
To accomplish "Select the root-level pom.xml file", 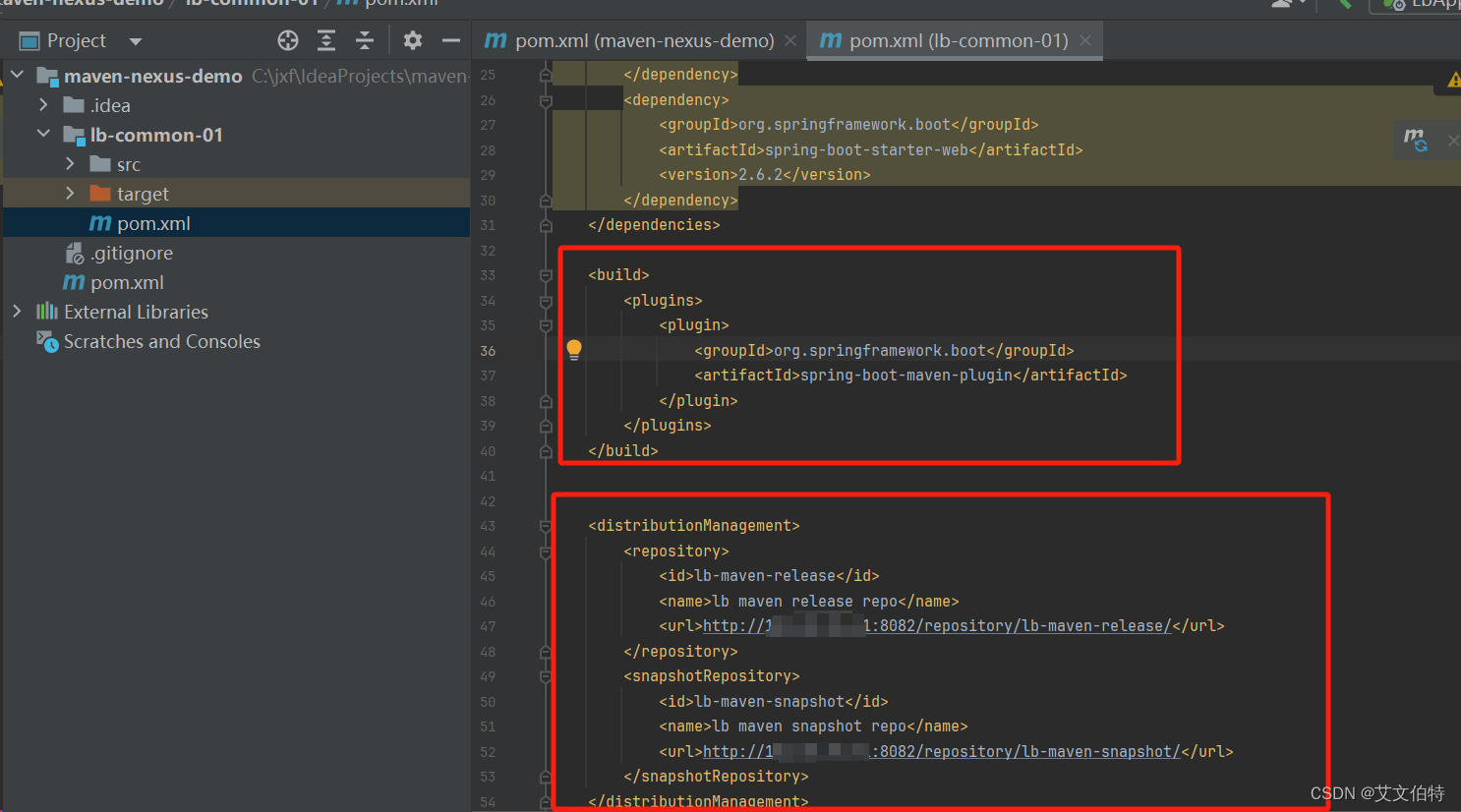I will point(127,282).
